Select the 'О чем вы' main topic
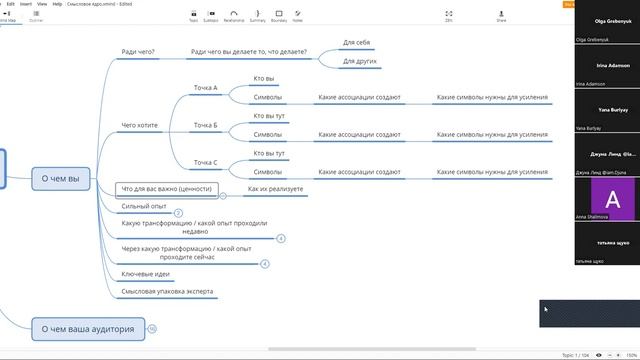The image size is (640, 360). click(61, 179)
